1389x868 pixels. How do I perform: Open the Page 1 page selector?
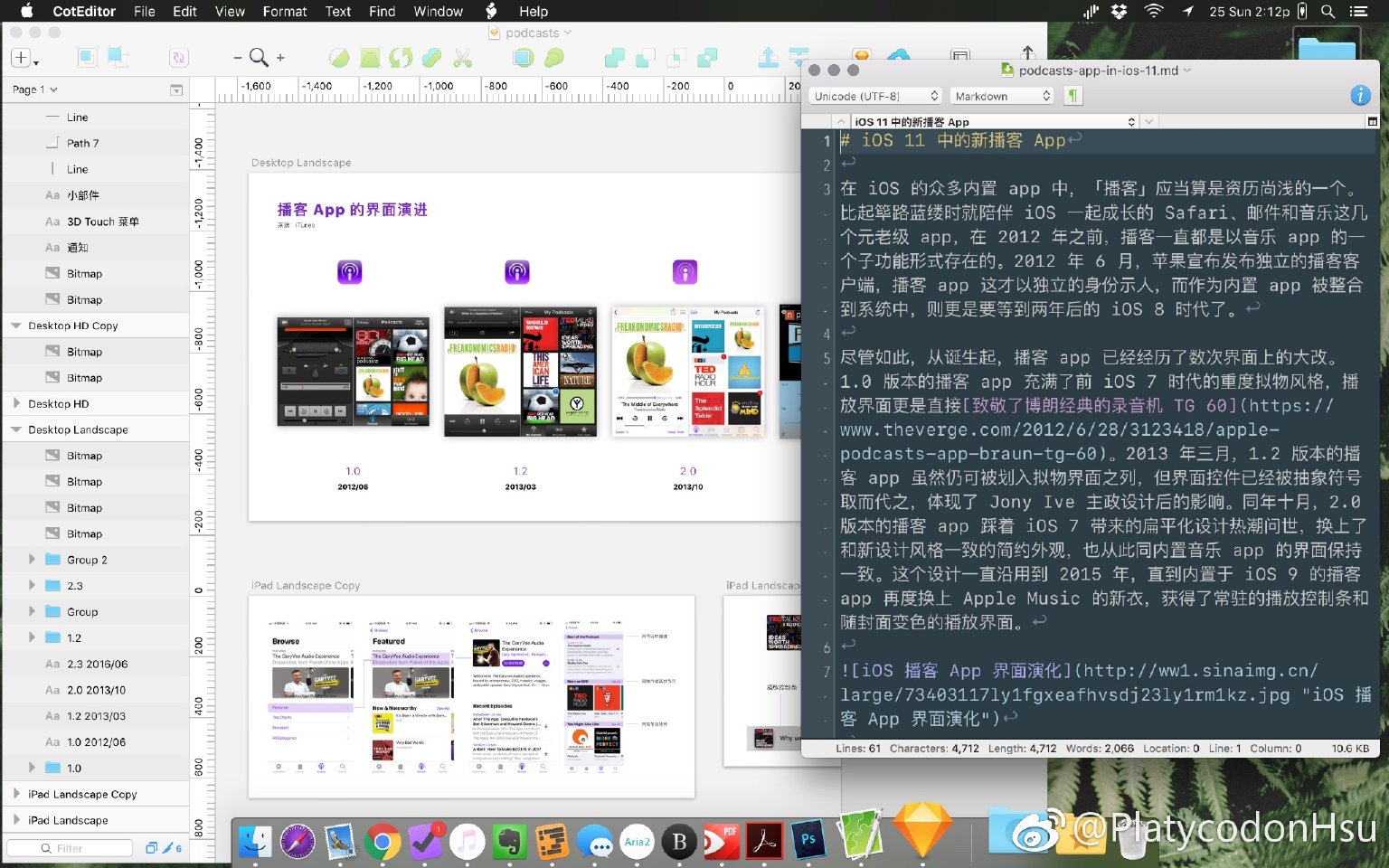(34, 90)
